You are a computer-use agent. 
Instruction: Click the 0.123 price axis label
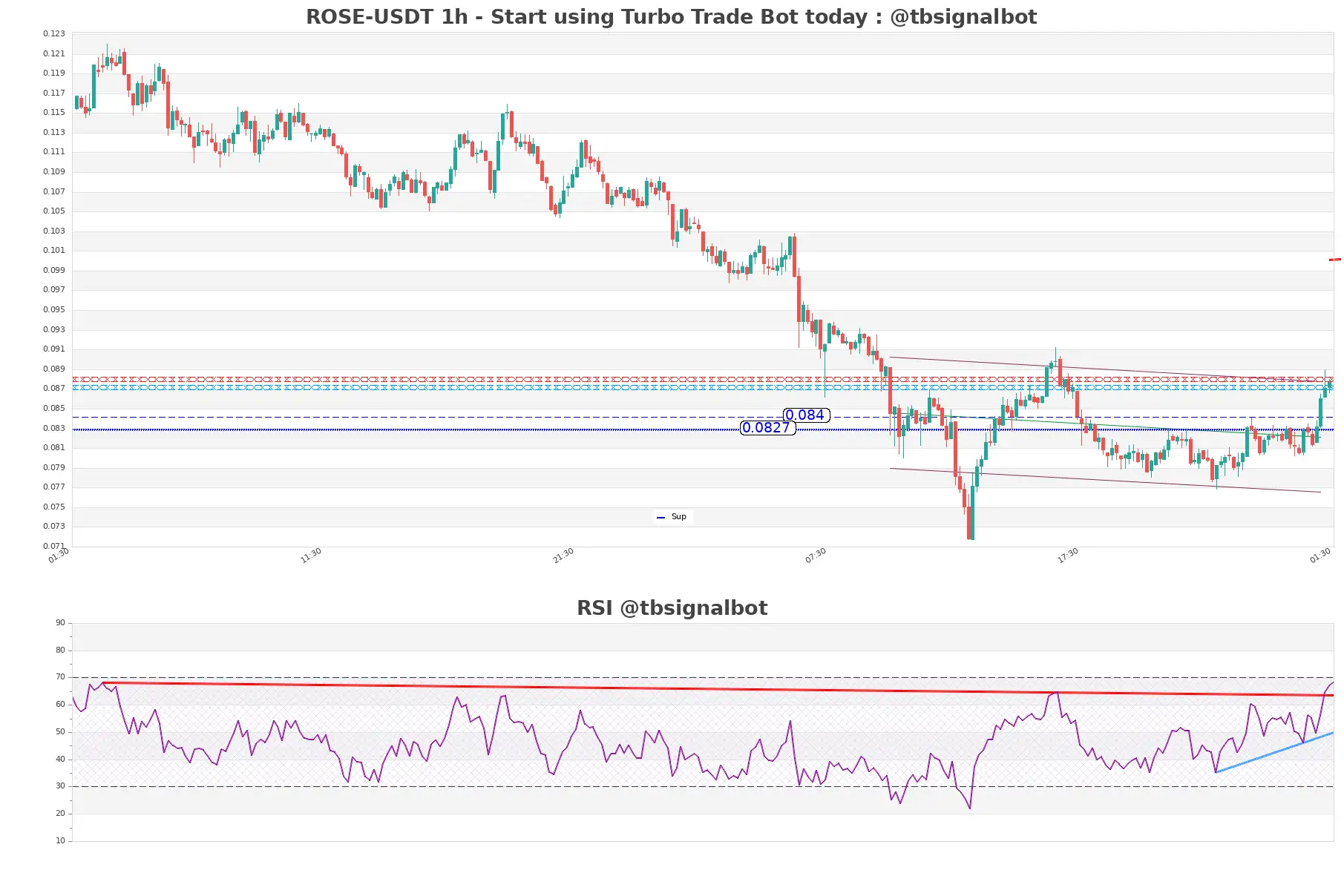click(53, 33)
